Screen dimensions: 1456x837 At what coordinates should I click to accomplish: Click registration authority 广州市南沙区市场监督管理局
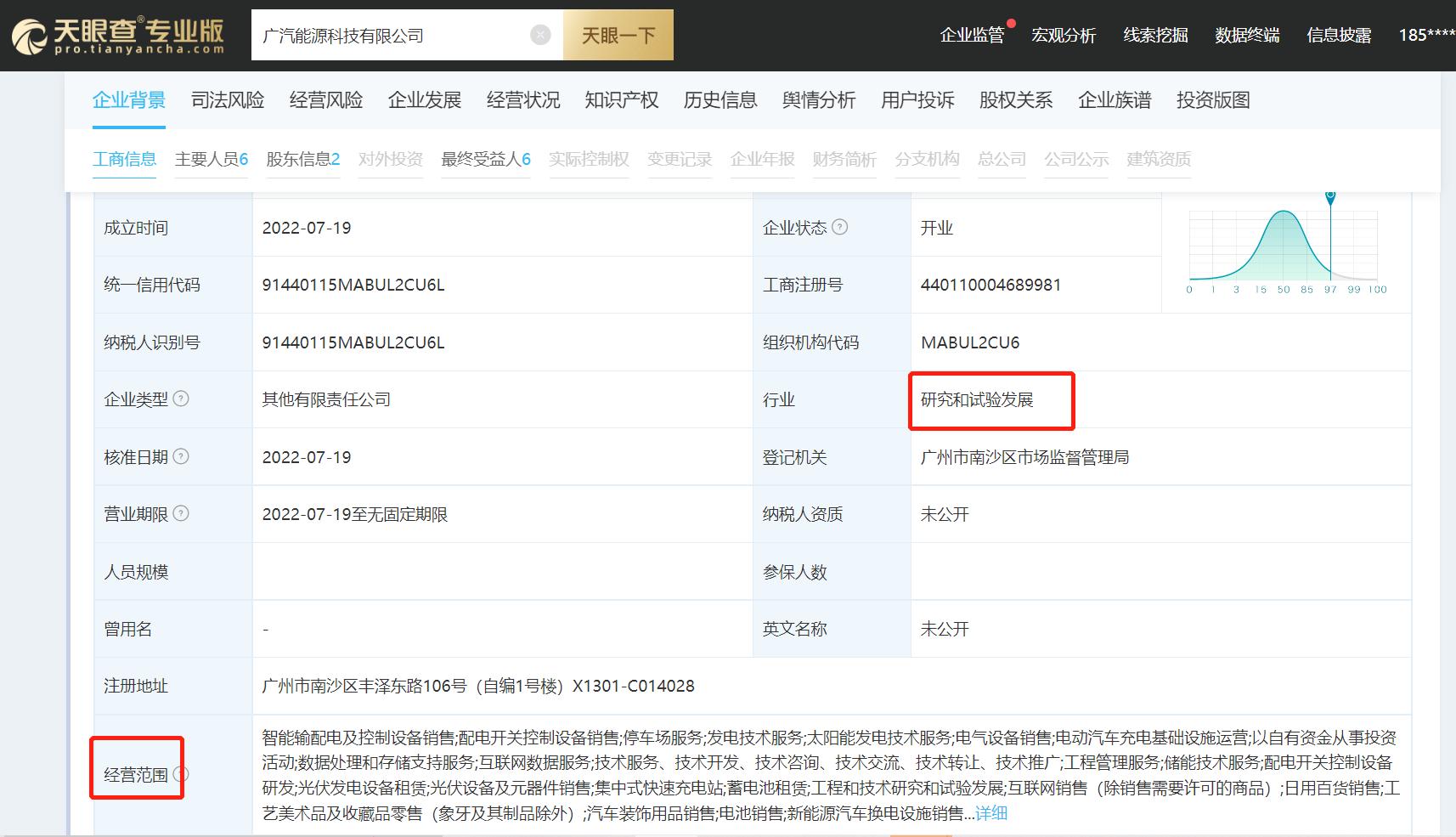[x=1025, y=457]
